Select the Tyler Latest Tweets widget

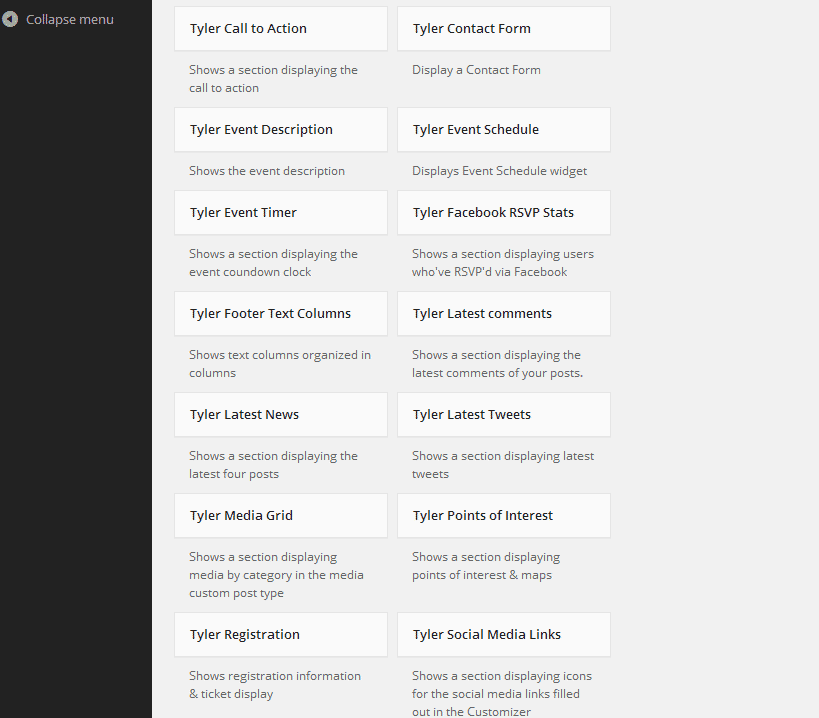click(x=504, y=415)
